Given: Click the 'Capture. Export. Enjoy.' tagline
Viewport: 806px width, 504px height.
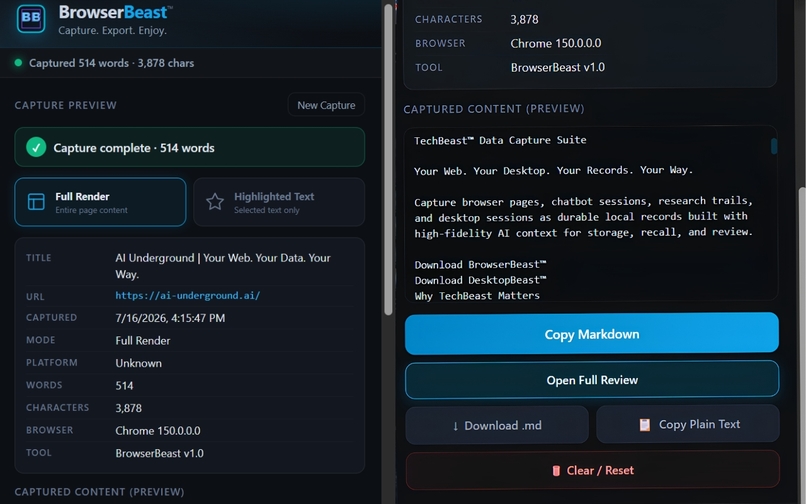Looking at the screenshot, I should (113, 30).
